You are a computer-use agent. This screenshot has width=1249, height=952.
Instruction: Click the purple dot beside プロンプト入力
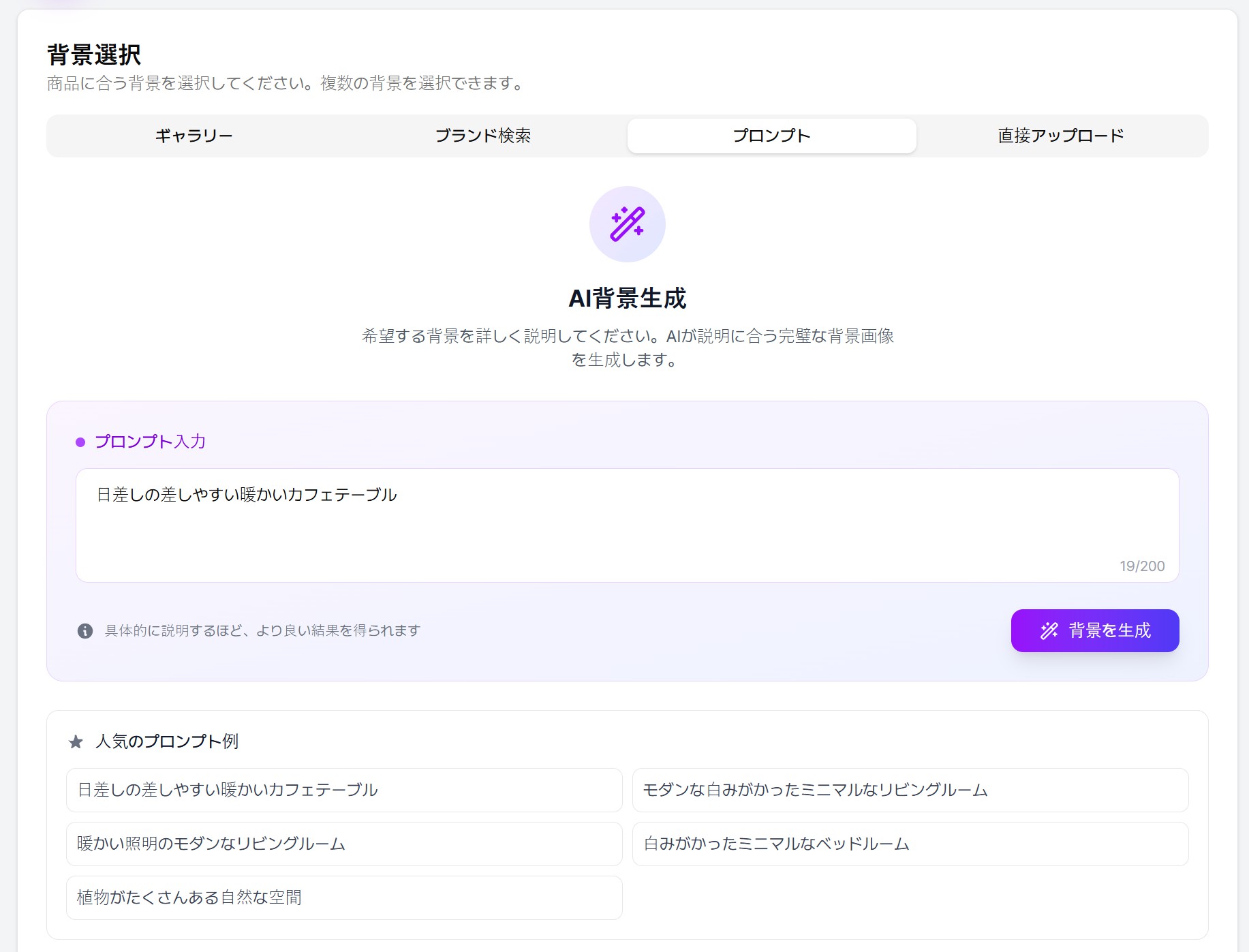coord(80,442)
